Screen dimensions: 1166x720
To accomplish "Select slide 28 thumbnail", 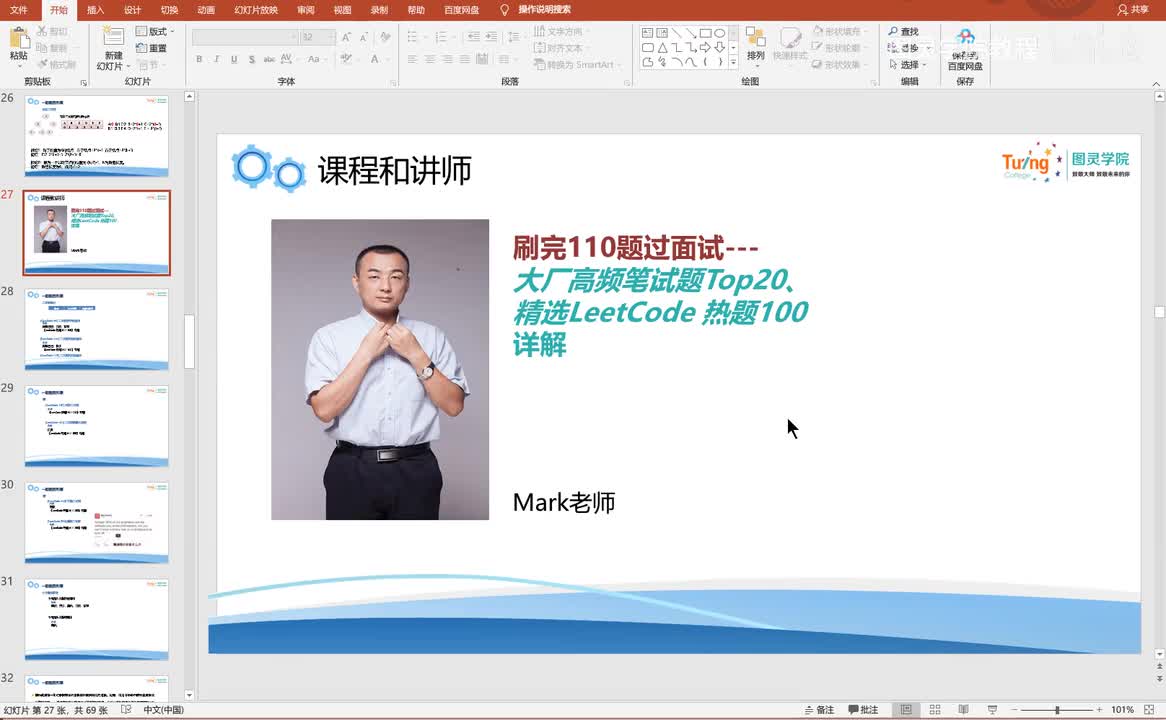I will pos(97,330).
